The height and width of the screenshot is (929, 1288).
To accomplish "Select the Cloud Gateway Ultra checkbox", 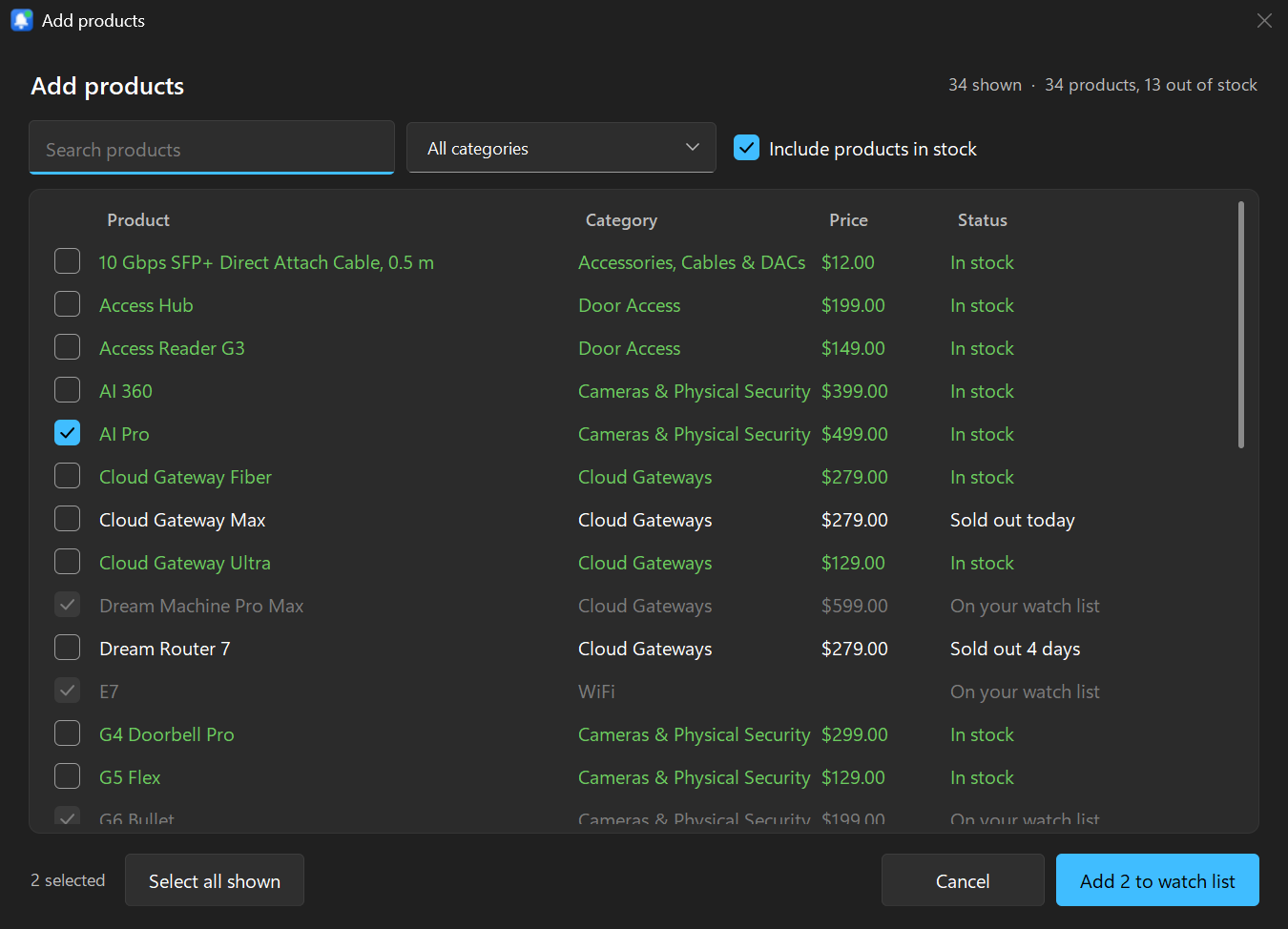I will [x=67, y=562].
